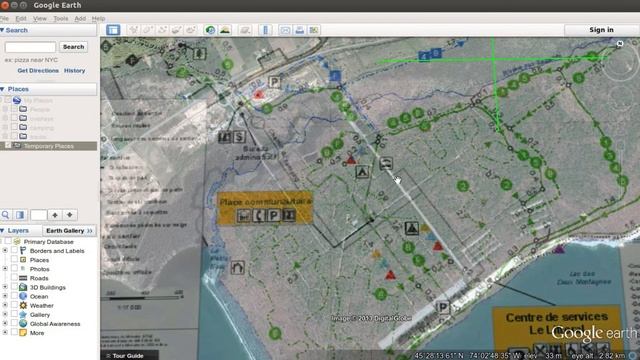Enable the Weather layer checkbox
Image resolution: width=640 pixels, height=360 pixels.
(14, 305)
